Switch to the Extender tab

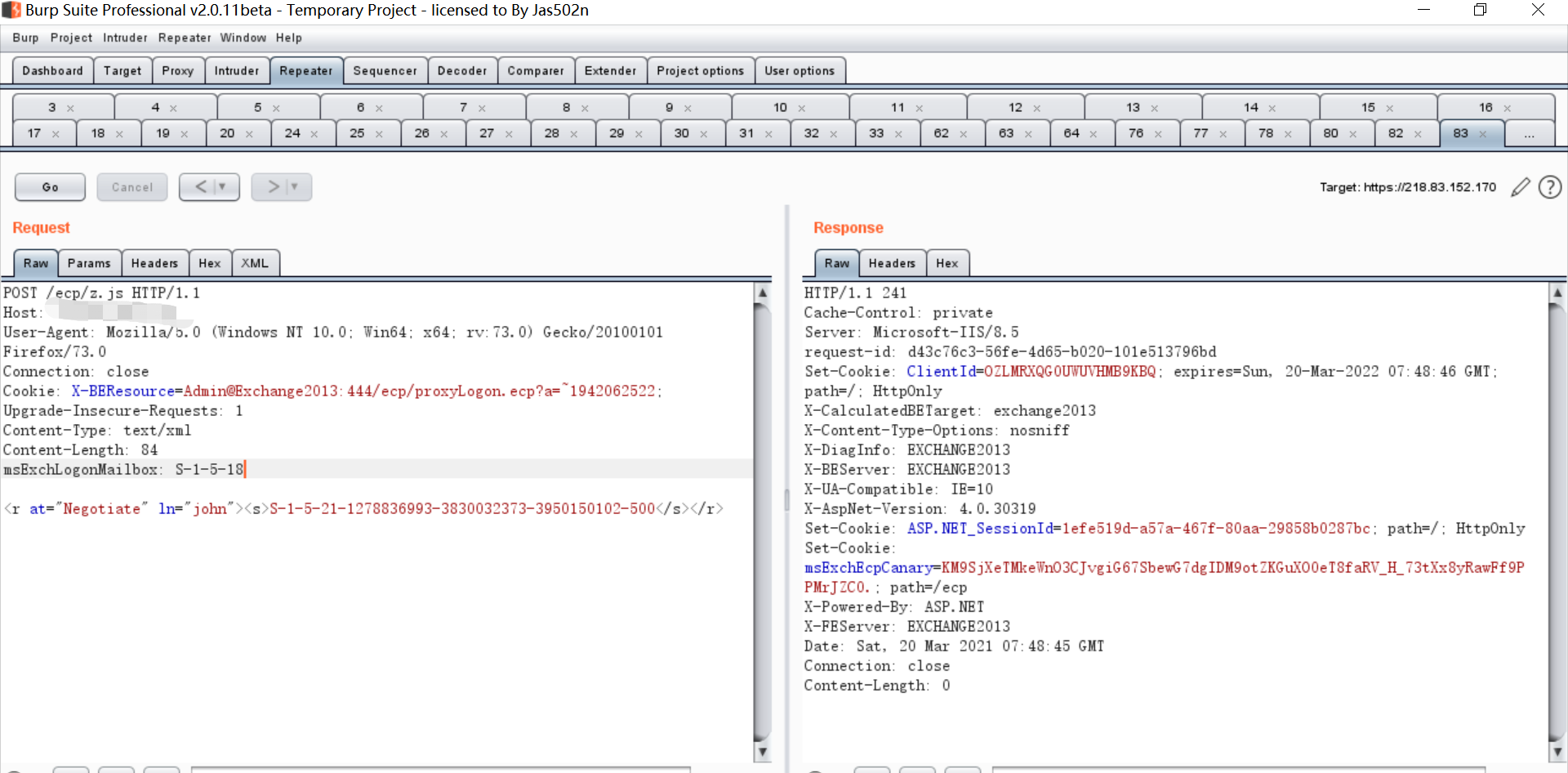coord(610,71)
